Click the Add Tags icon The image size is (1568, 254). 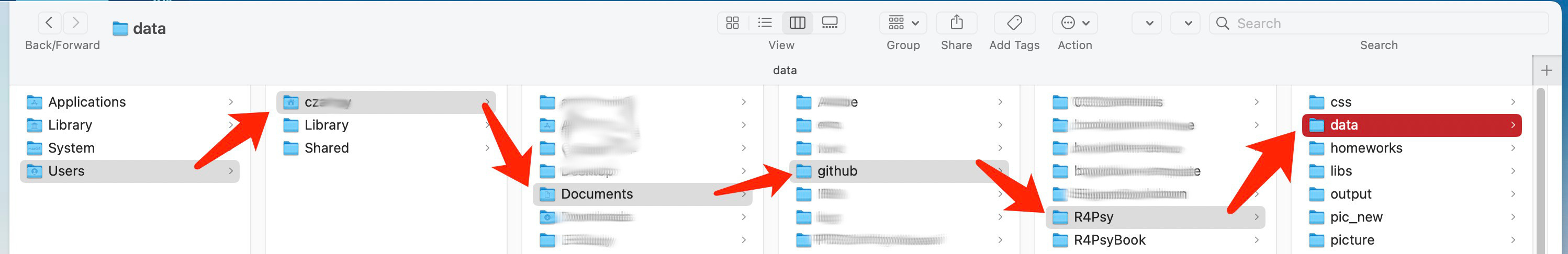click(x=1014, y=23)
